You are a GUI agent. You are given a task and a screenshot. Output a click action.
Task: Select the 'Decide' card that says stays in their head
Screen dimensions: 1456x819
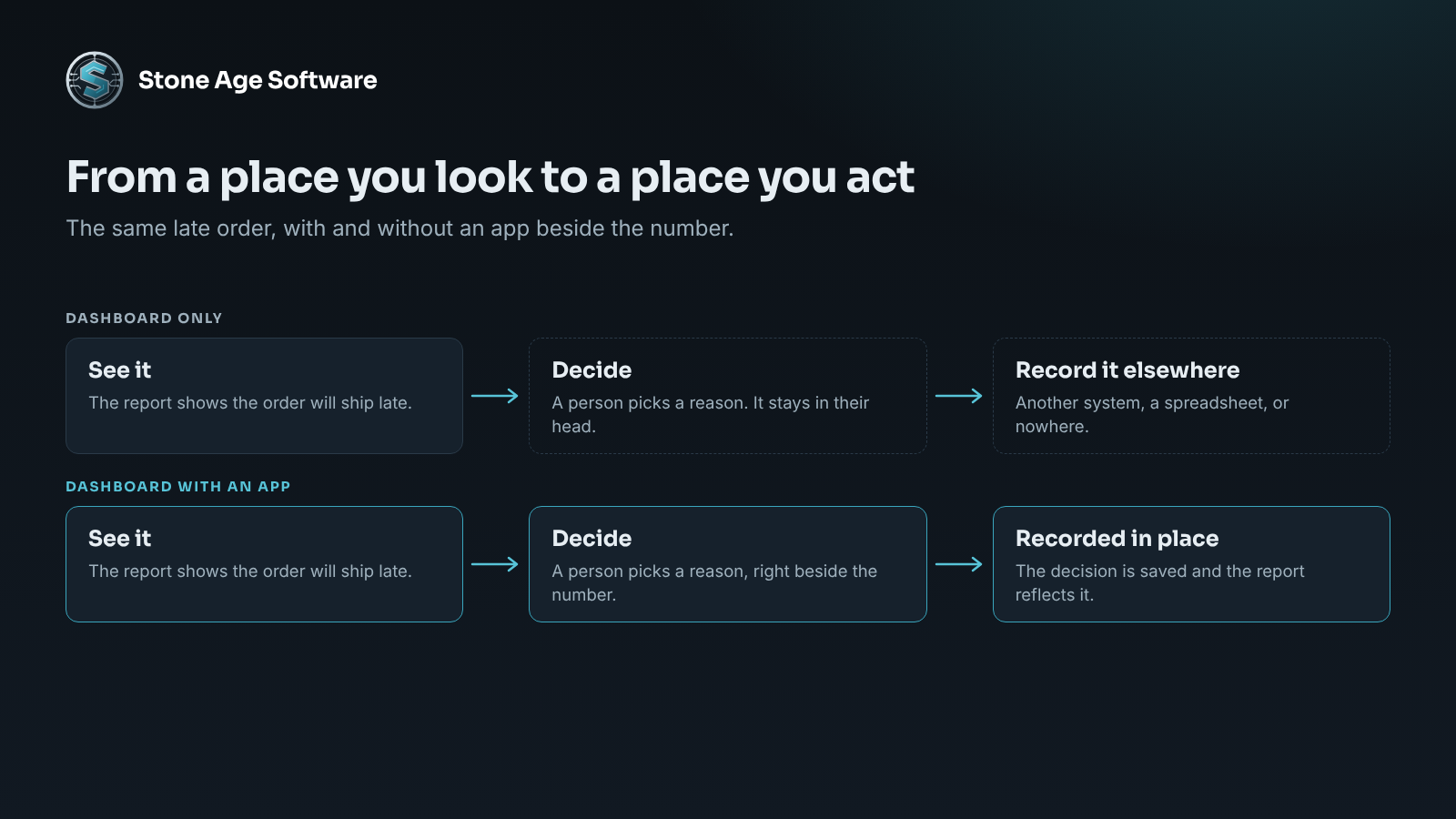coord(728,396)
